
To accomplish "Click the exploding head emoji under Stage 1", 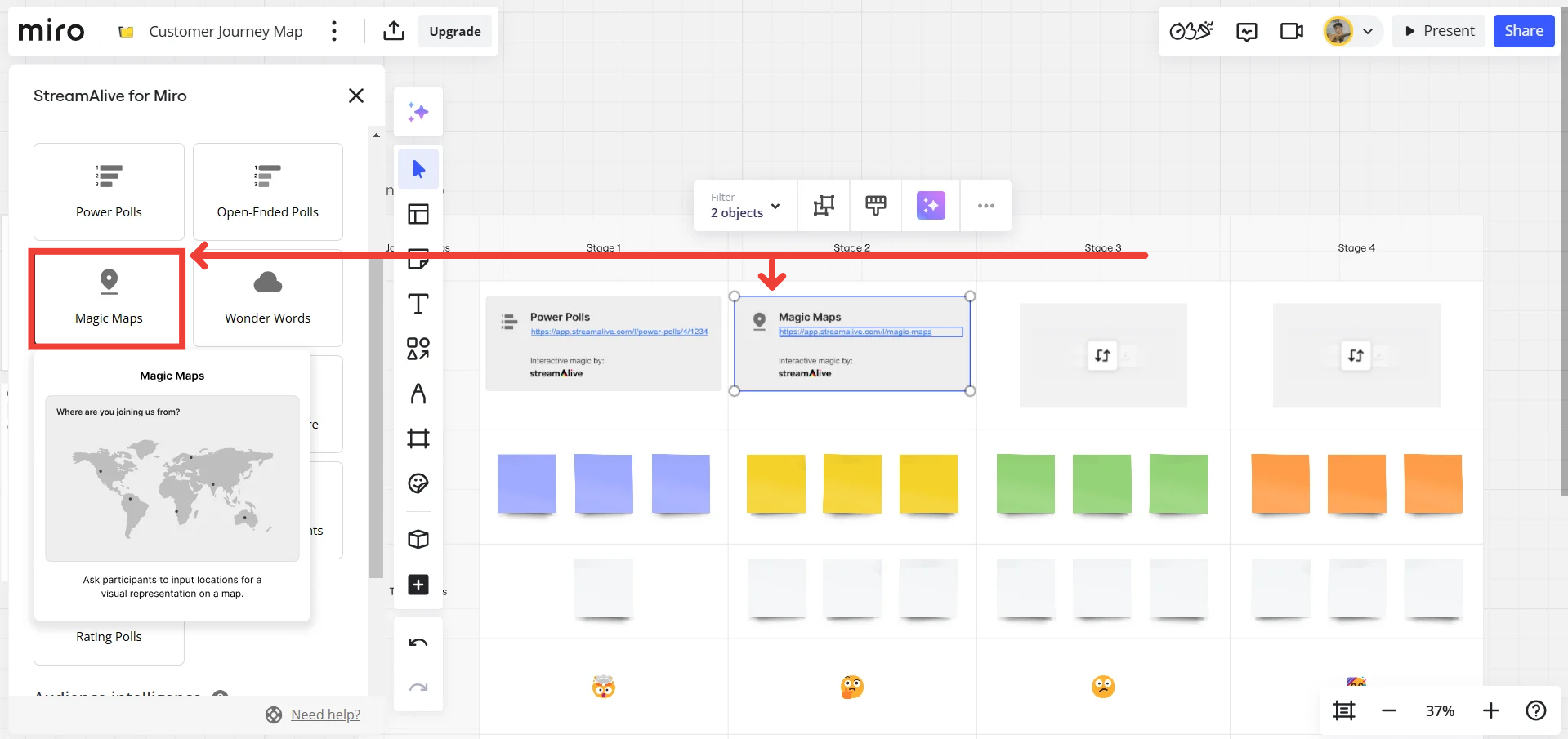I will point(604,687).
